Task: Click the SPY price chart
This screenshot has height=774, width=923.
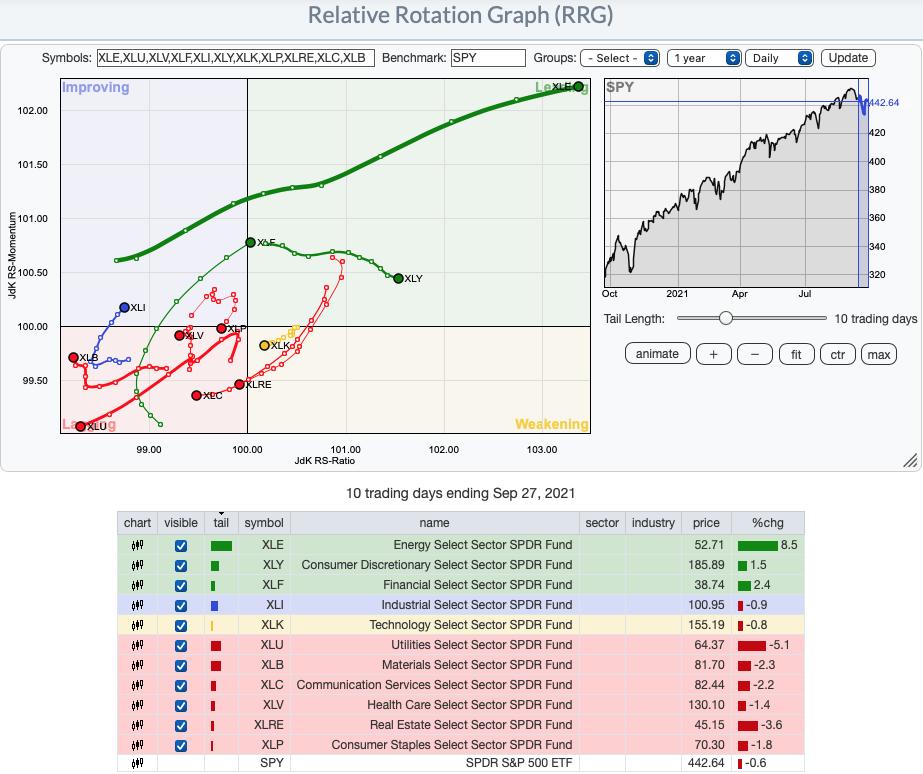Action: point(736,183)
